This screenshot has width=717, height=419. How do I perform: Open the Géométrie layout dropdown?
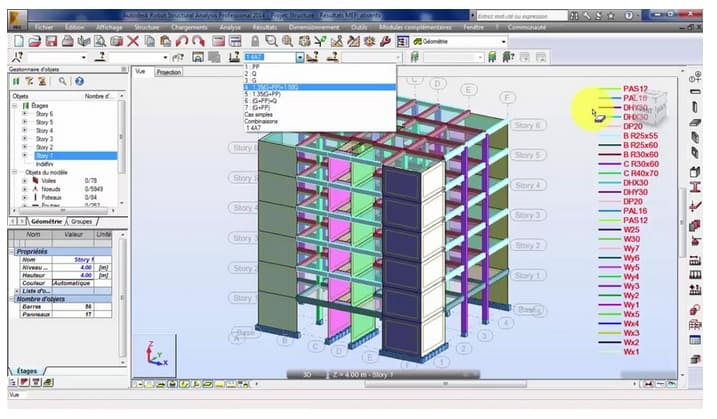(x=503, y=41)
